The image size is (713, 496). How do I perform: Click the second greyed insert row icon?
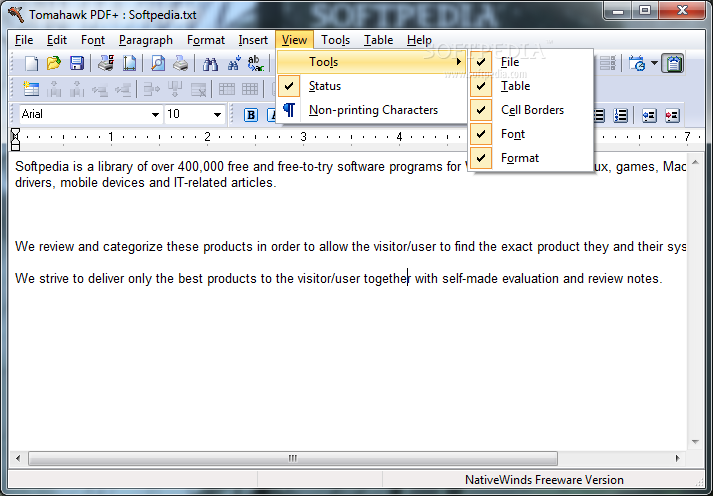click(x=123, y=89)
